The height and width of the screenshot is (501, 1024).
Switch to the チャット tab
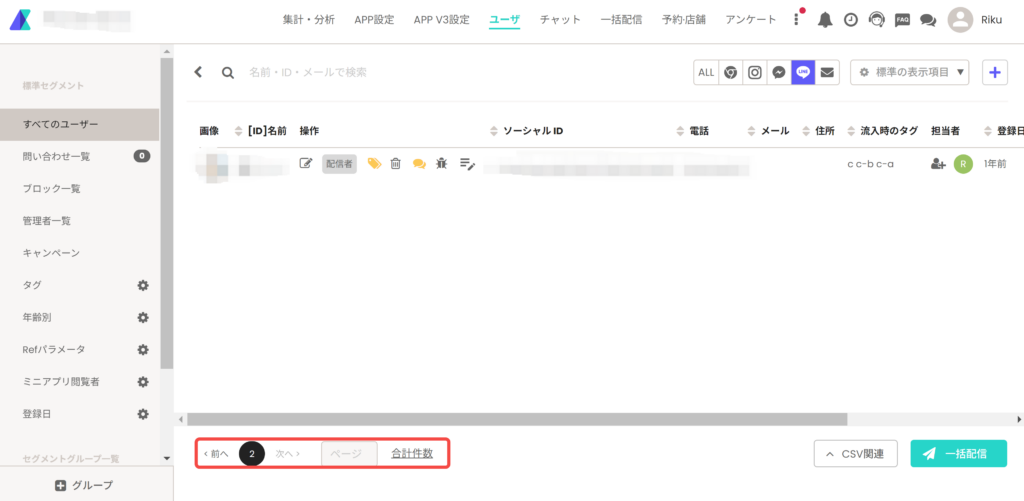(x=560, y=20)
